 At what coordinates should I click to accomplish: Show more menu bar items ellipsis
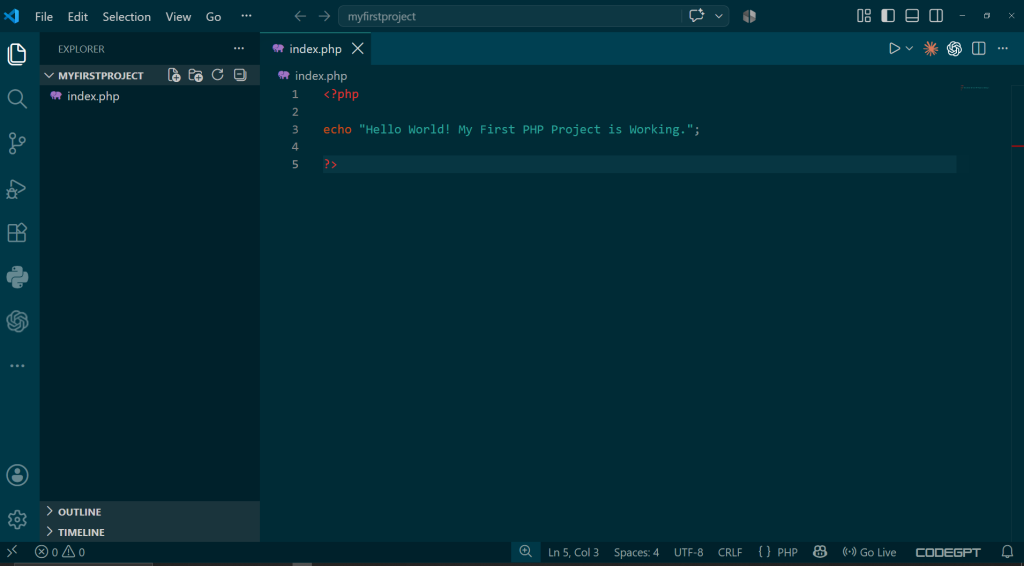click(x=246, y=16)
